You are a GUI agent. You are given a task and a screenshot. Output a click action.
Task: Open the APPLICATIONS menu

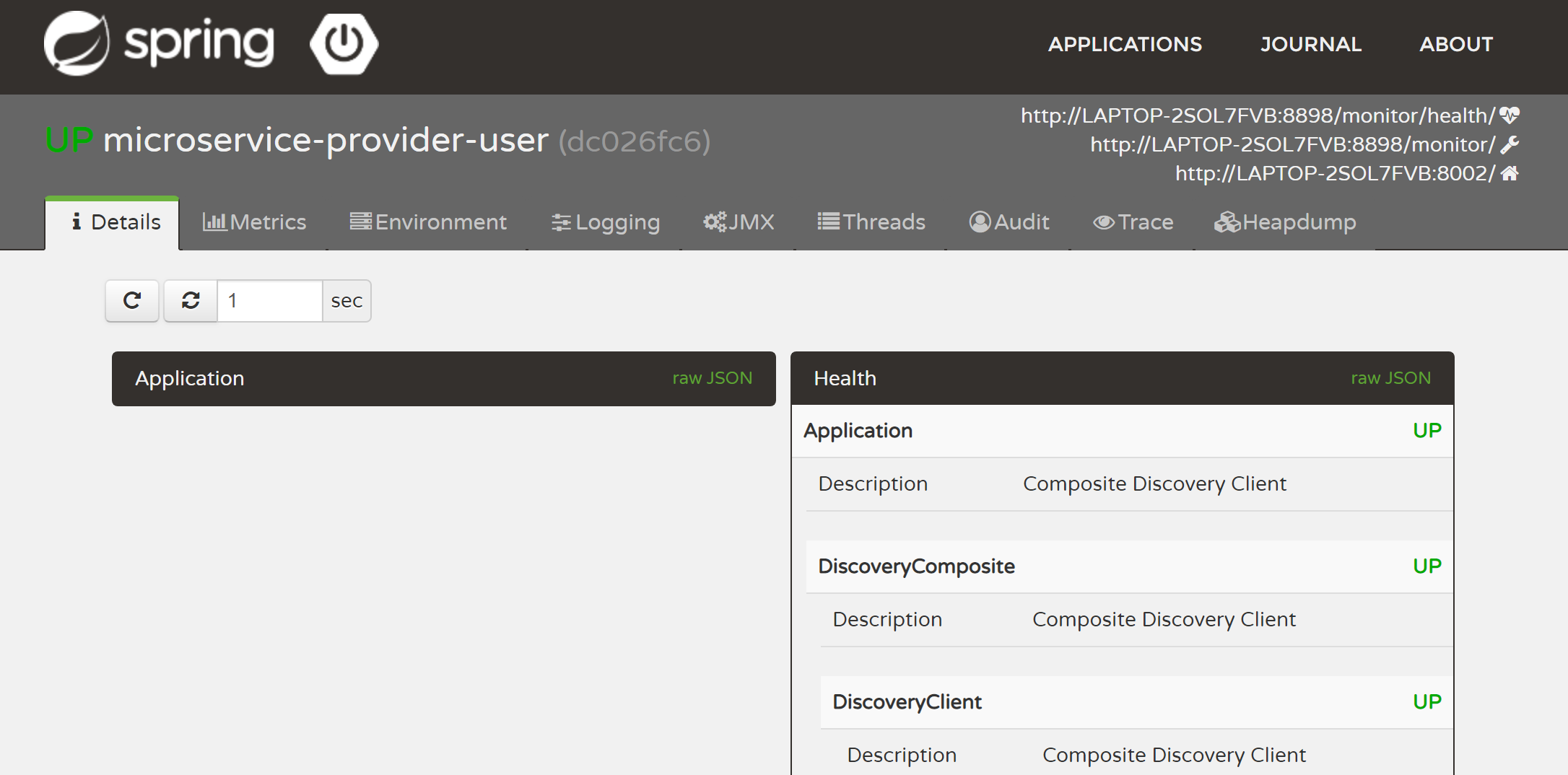(x=1125, y=44)
